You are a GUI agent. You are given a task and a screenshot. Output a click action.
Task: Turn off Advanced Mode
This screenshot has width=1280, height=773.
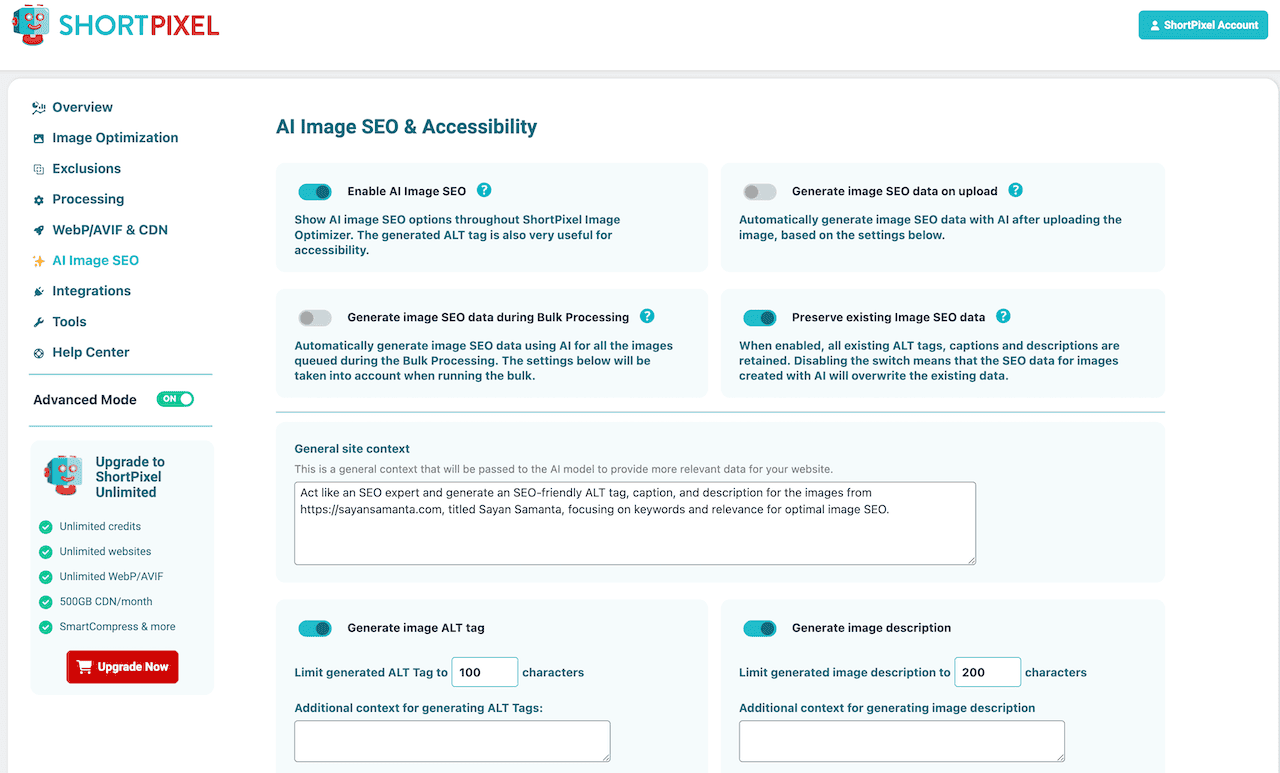(175, 398)
